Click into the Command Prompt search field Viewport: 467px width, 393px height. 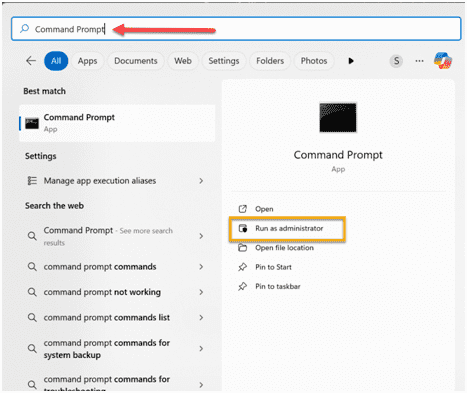[236, 29]
